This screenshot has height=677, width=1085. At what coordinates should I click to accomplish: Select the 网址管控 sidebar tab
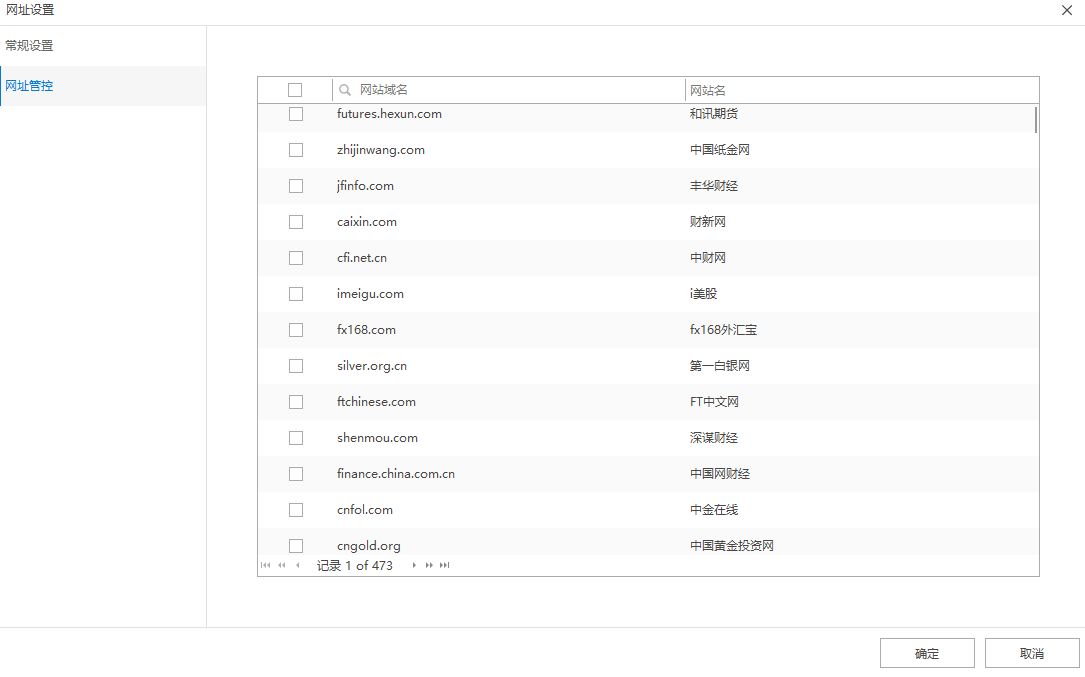point(103,86)
